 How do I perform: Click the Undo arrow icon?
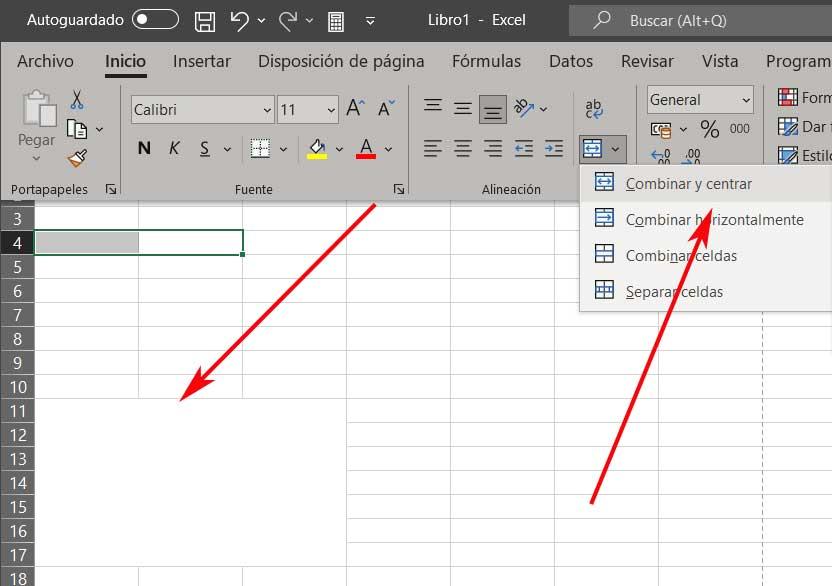[239, 21]
